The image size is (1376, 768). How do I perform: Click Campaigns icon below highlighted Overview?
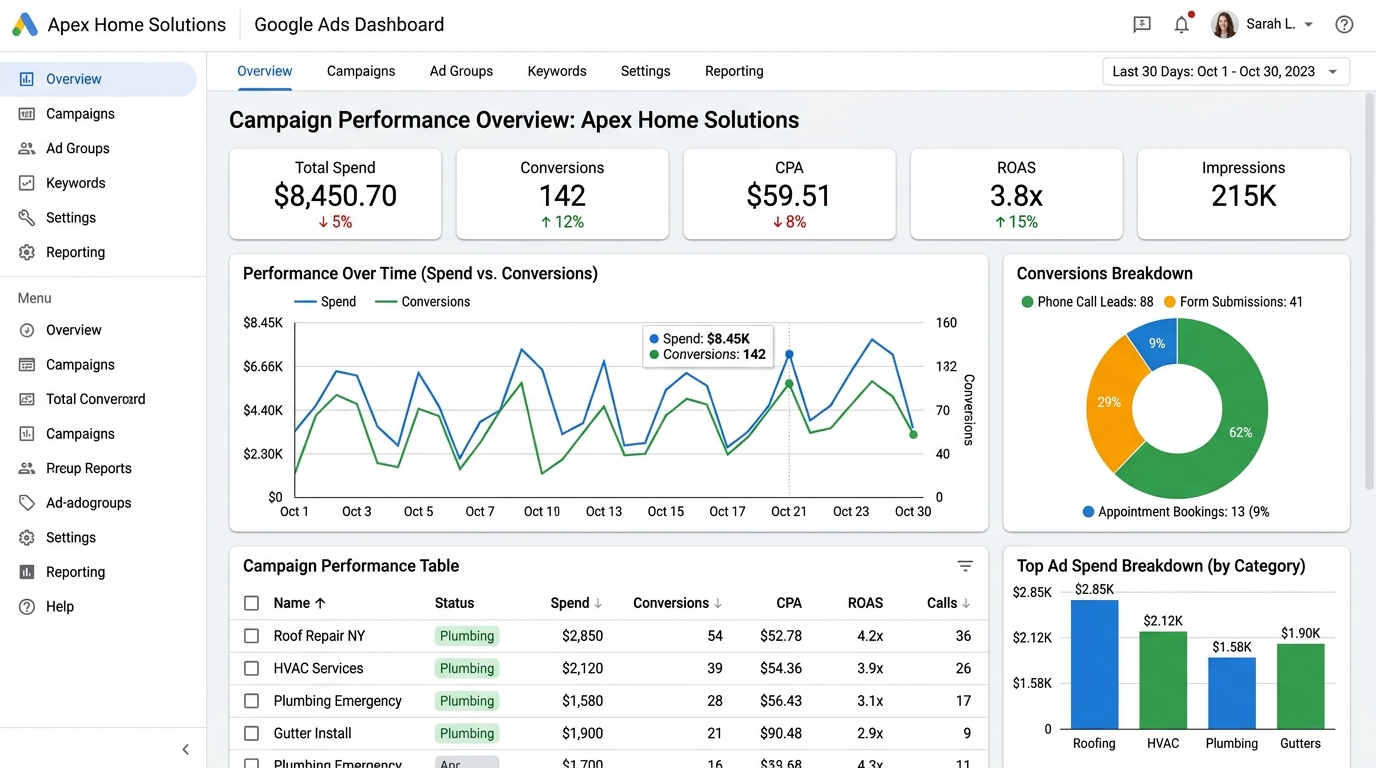tap(27, 114)
